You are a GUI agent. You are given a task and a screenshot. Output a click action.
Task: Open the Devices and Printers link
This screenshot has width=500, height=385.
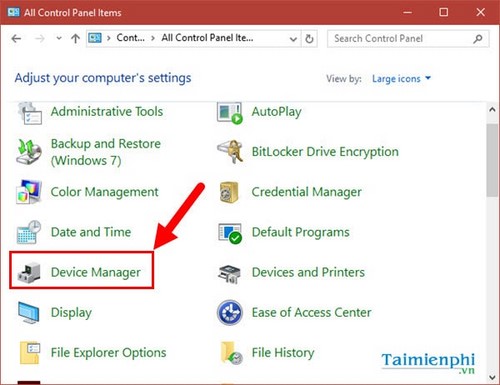308,272
